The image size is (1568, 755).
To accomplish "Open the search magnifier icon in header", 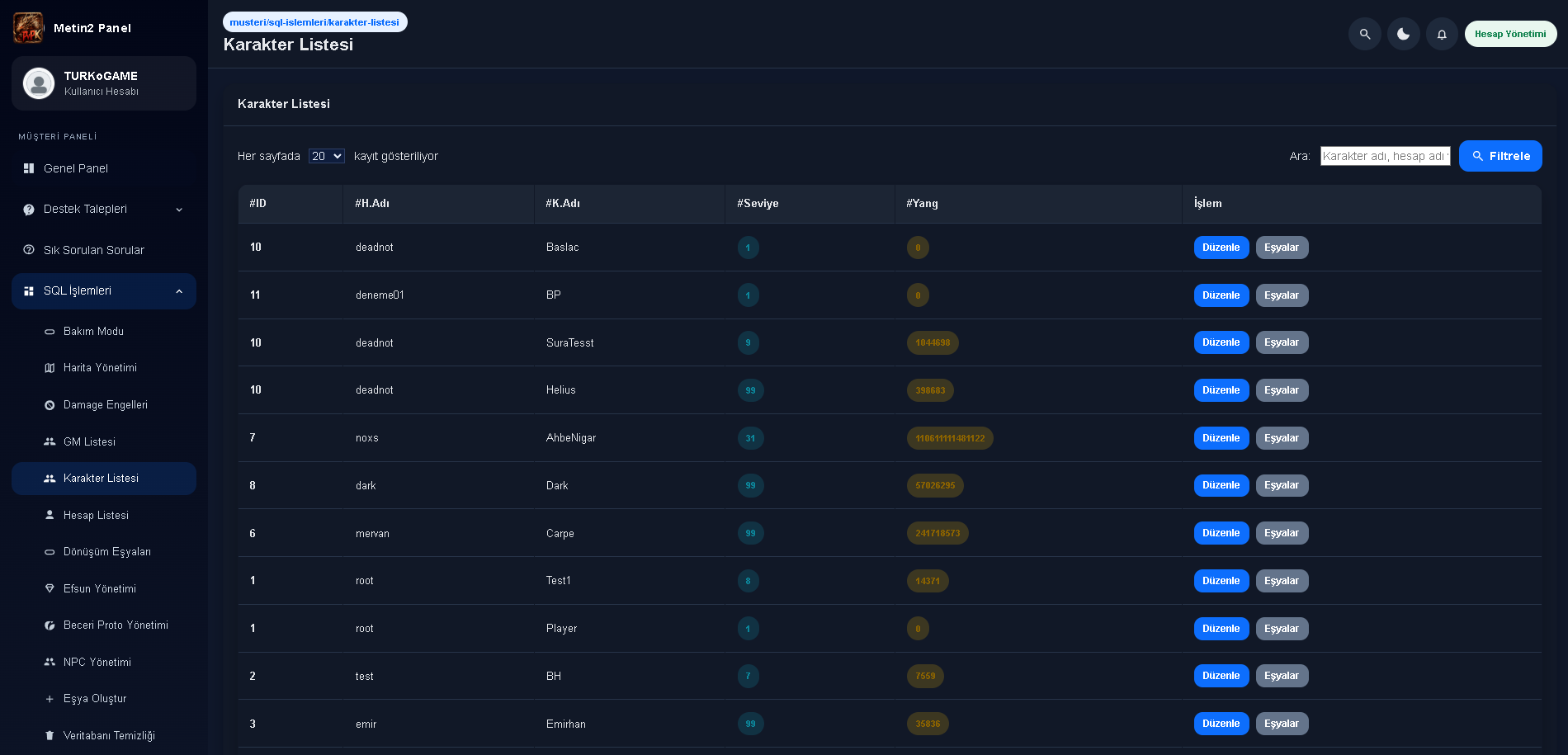I will 1365,34.
